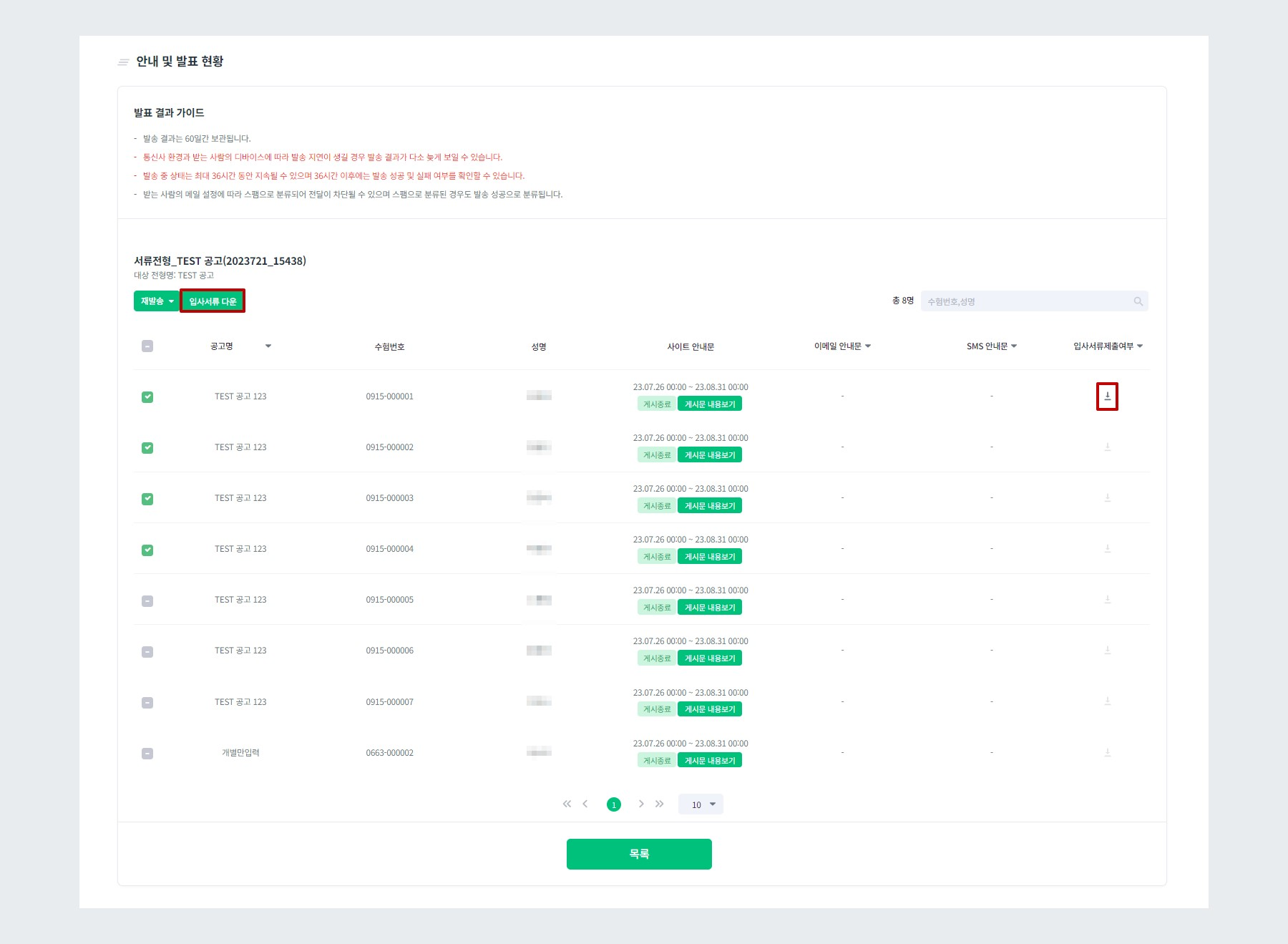View notice content for 0915-000006
This screenshot has width=1288, height=944.
click(x=710, y=658)
